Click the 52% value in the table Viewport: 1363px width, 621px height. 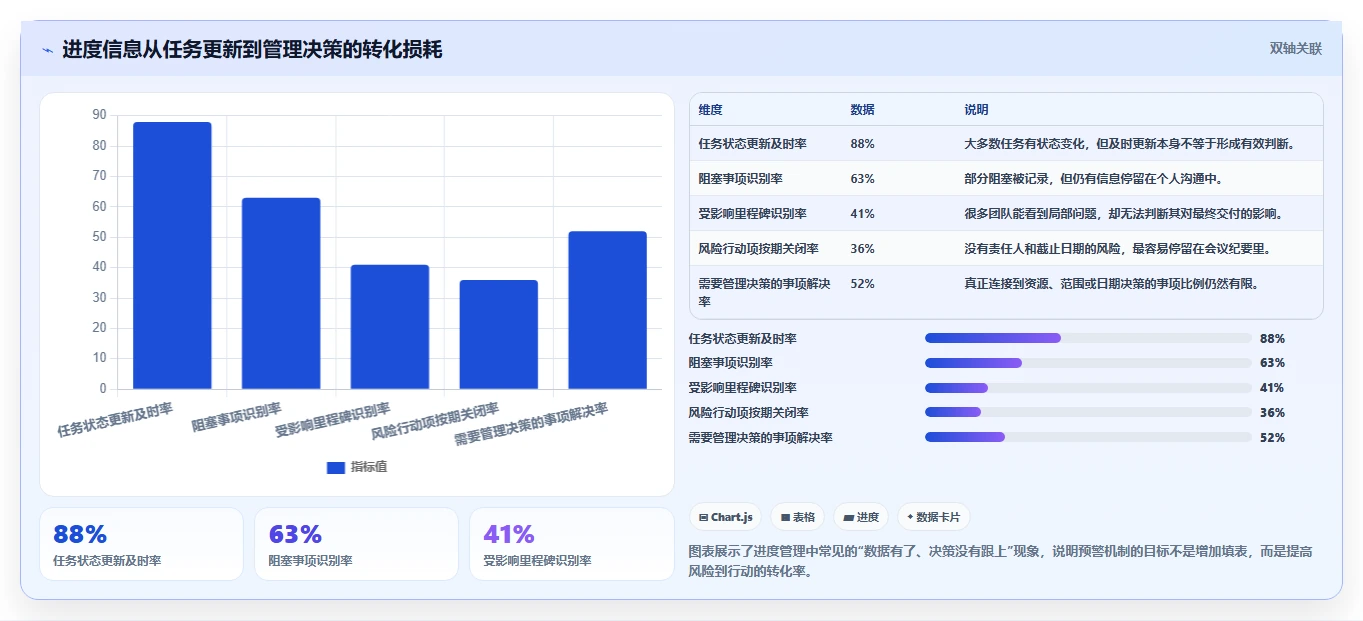point(862,284)
